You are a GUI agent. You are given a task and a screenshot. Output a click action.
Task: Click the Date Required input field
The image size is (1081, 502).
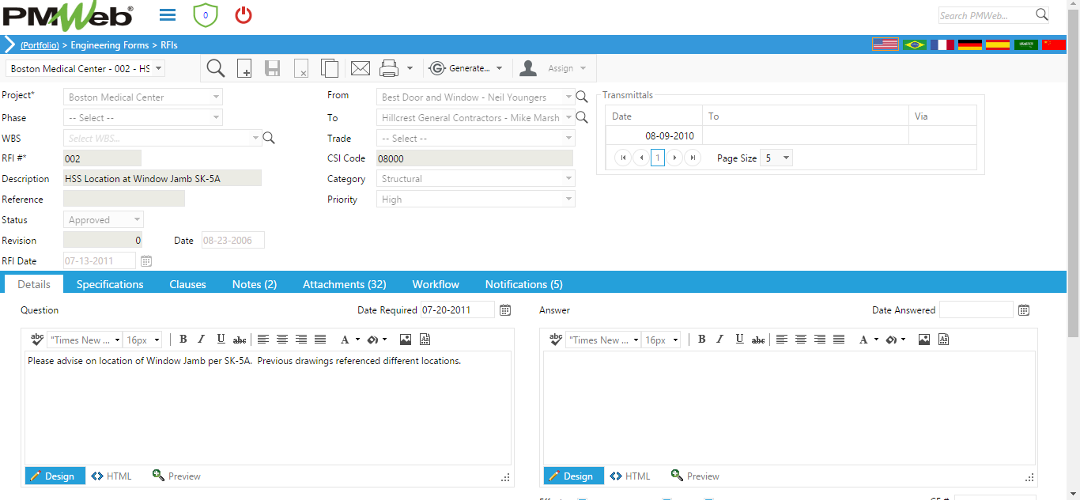click(x=457, y=310)
